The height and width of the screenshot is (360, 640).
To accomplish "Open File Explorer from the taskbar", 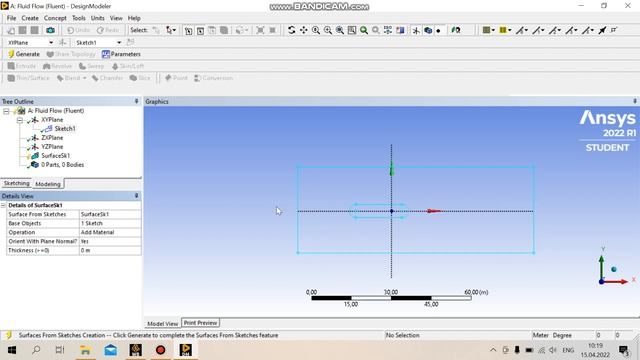I will point(85,350).
